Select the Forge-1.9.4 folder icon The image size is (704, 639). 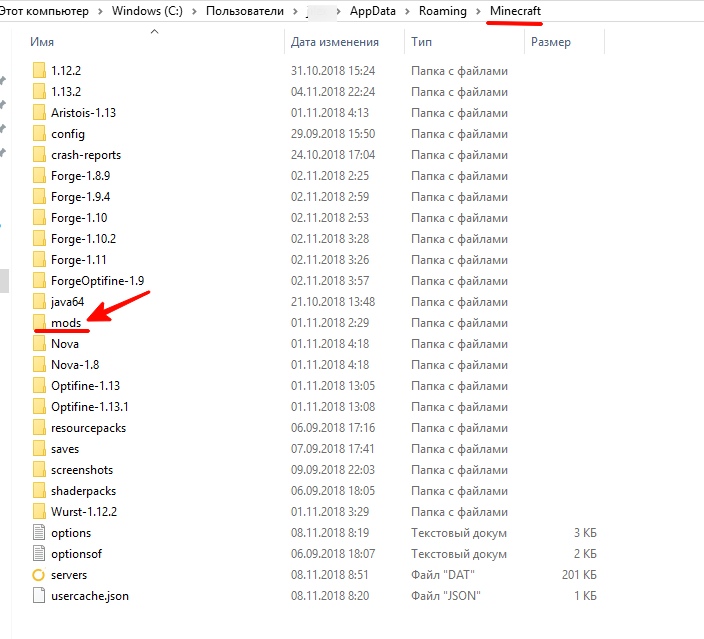(39, 197)
